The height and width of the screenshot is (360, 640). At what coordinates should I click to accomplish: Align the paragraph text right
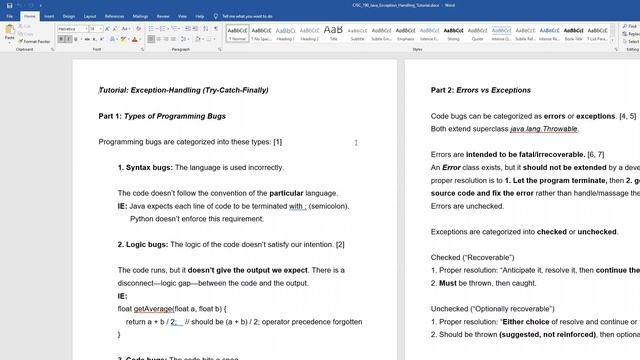click(166, 39)
